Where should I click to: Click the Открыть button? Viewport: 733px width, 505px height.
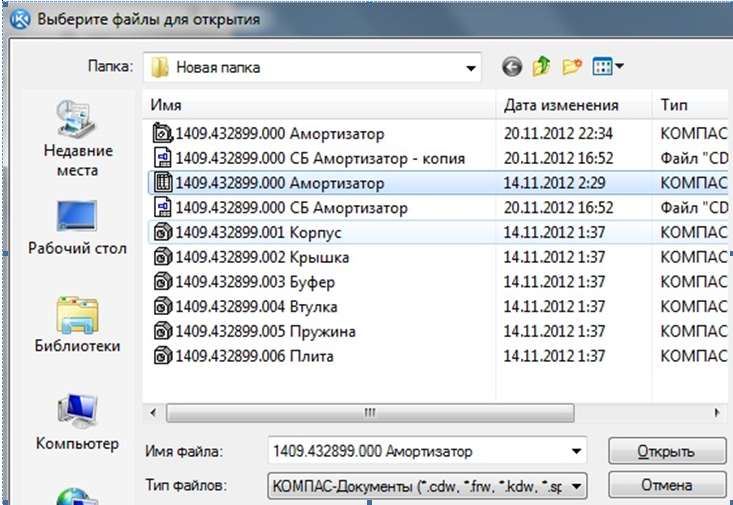[667, 451]
